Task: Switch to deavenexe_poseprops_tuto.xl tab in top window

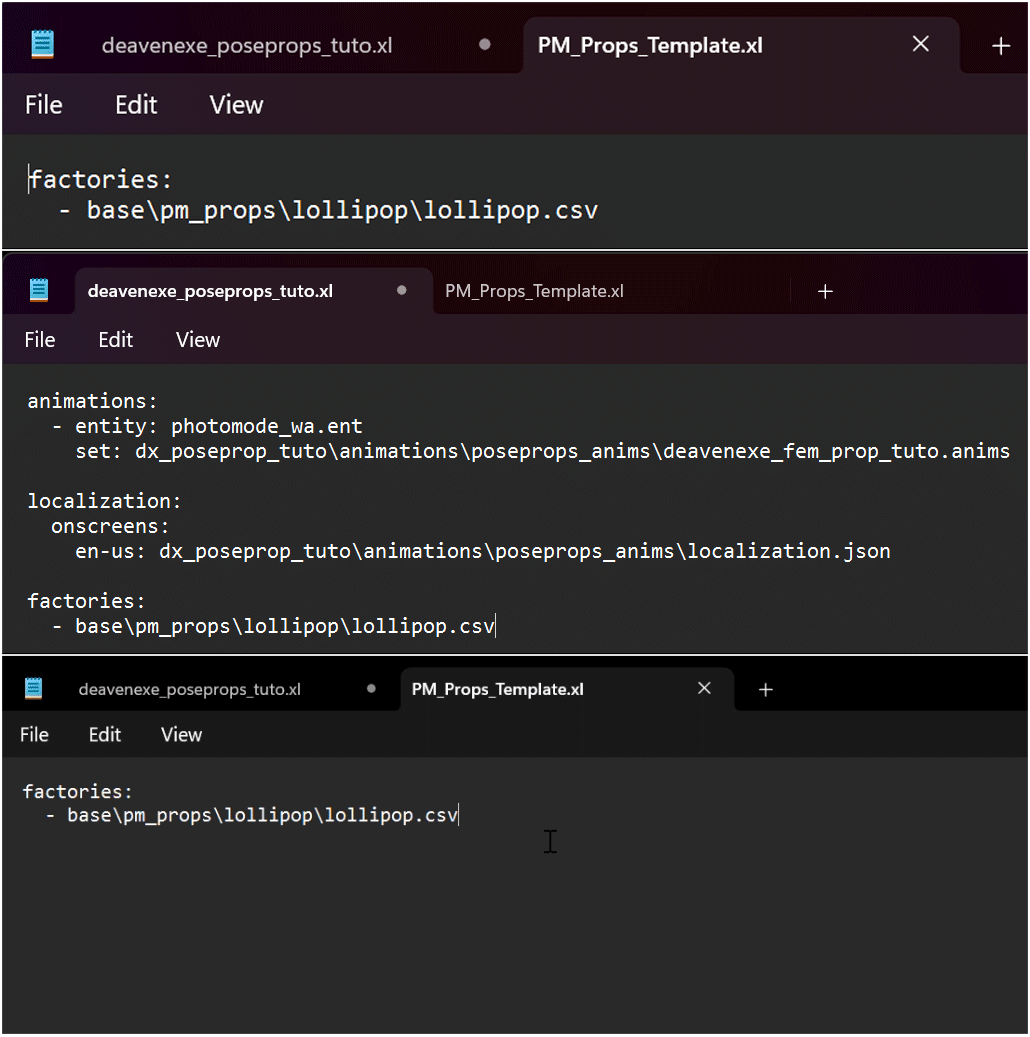Action: [x=246, y=46]
